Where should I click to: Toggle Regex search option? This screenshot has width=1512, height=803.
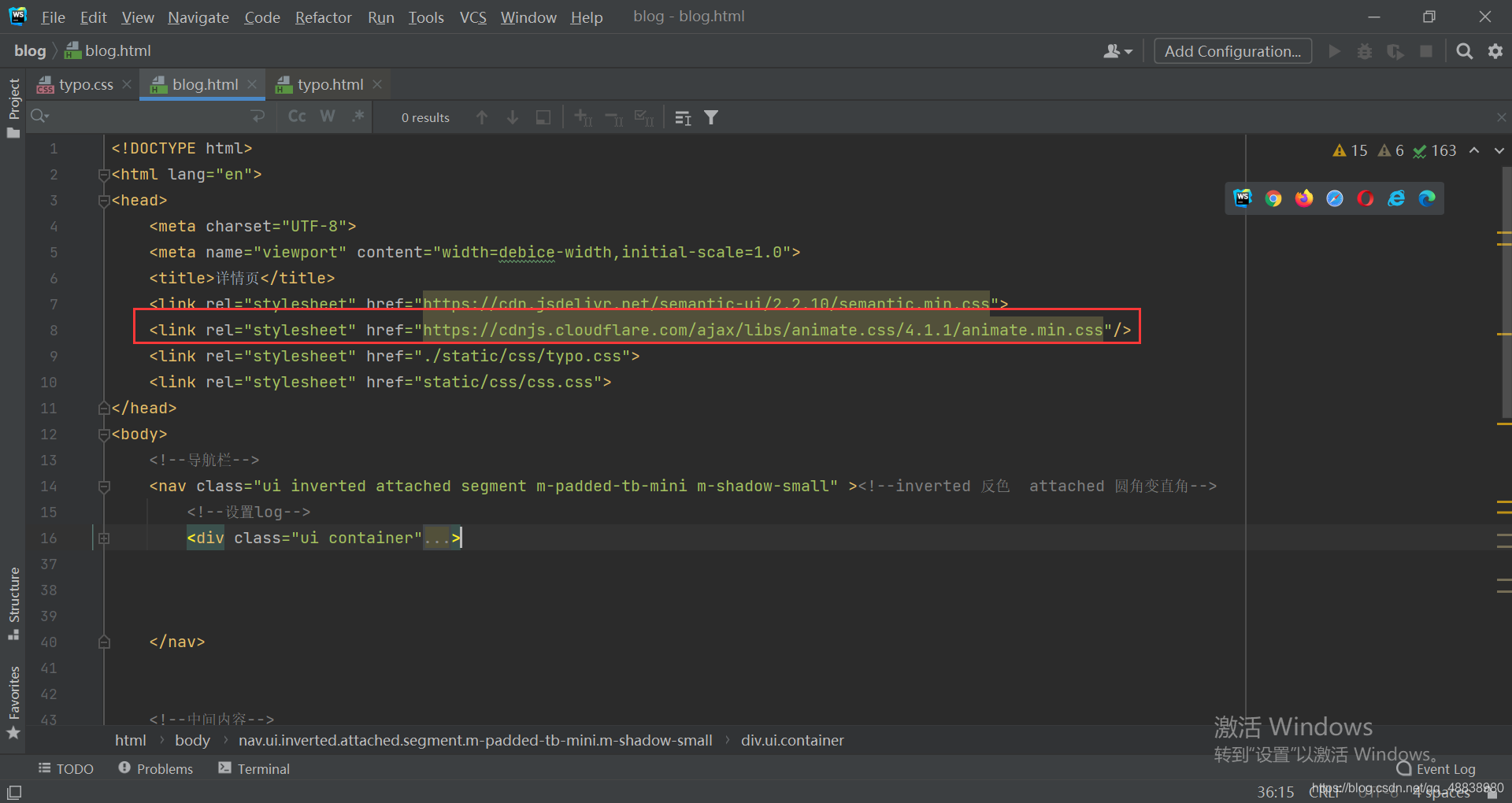pos(358,117)
